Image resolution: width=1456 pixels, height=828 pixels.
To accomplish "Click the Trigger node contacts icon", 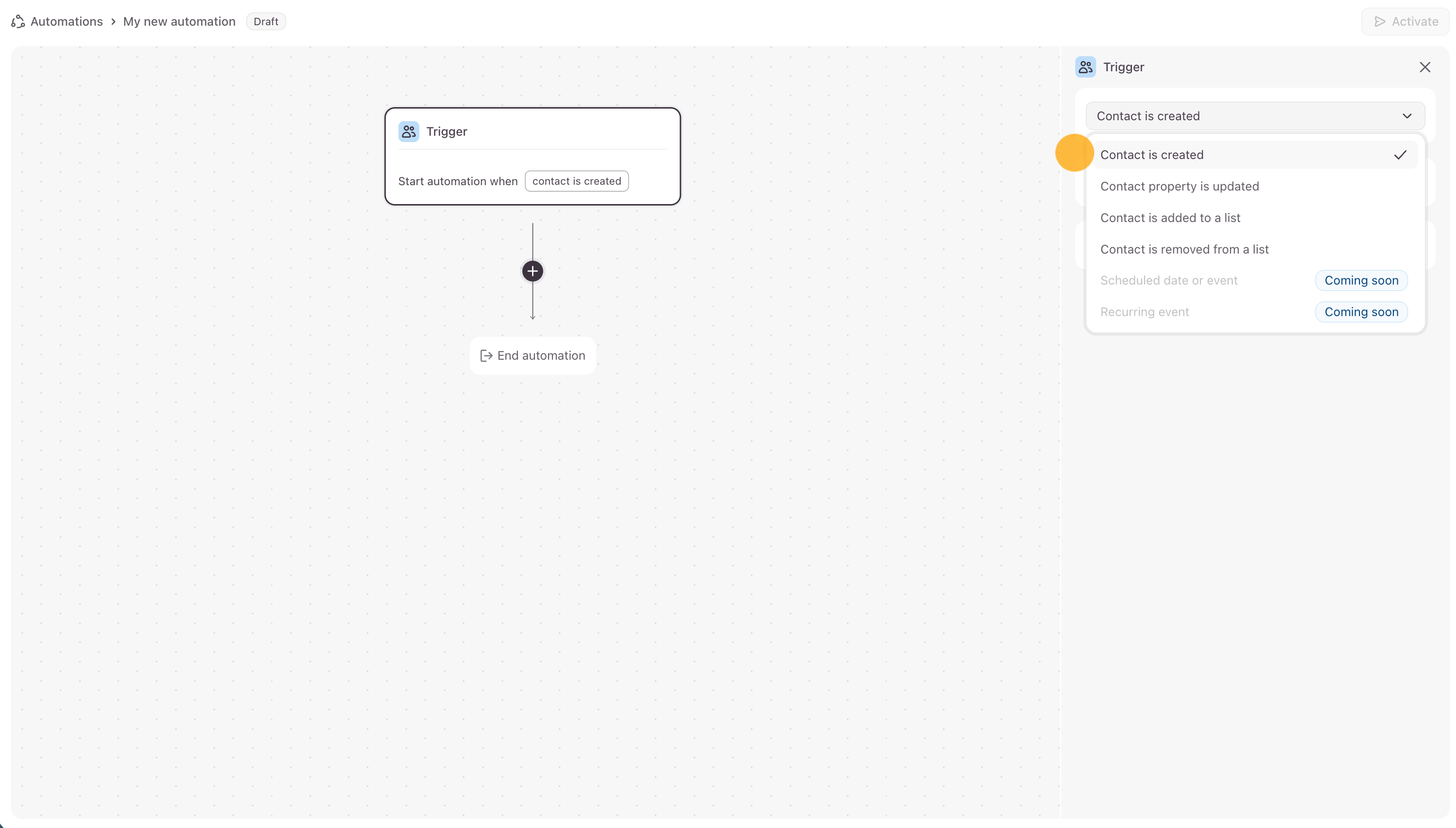I will (408, 131).
